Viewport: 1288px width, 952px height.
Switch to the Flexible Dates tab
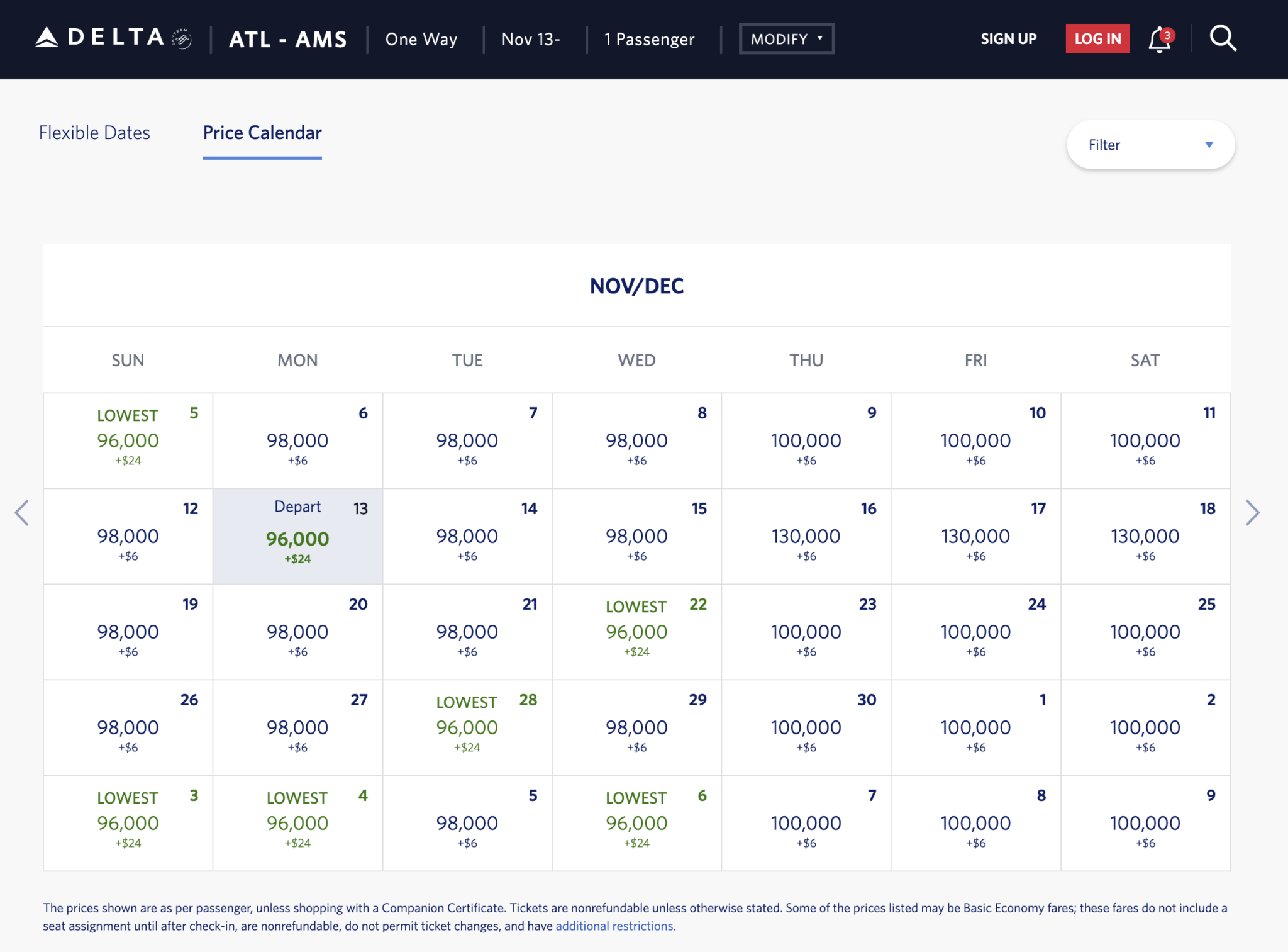pos(94,133)
